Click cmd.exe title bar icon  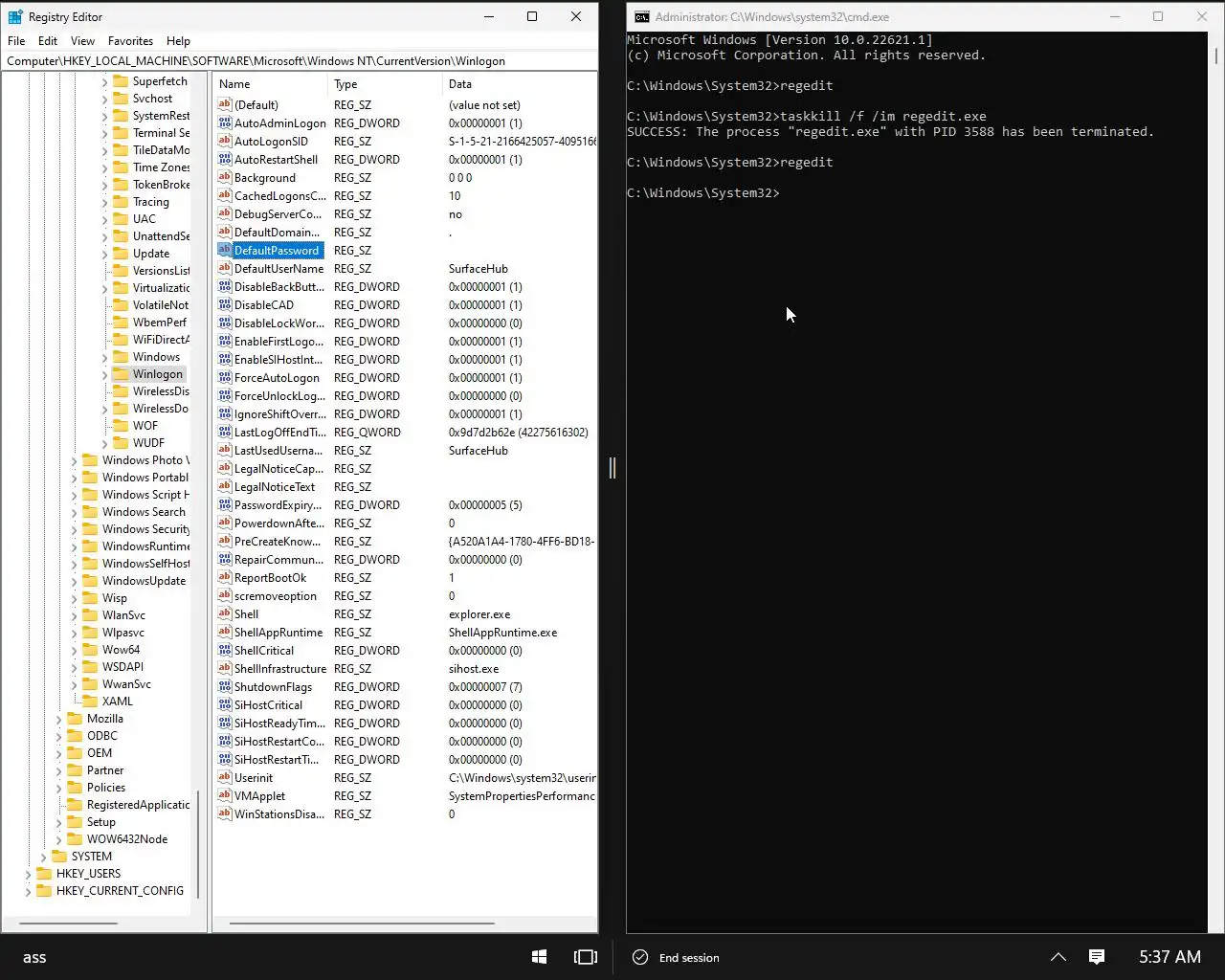[x=642, y=16]
